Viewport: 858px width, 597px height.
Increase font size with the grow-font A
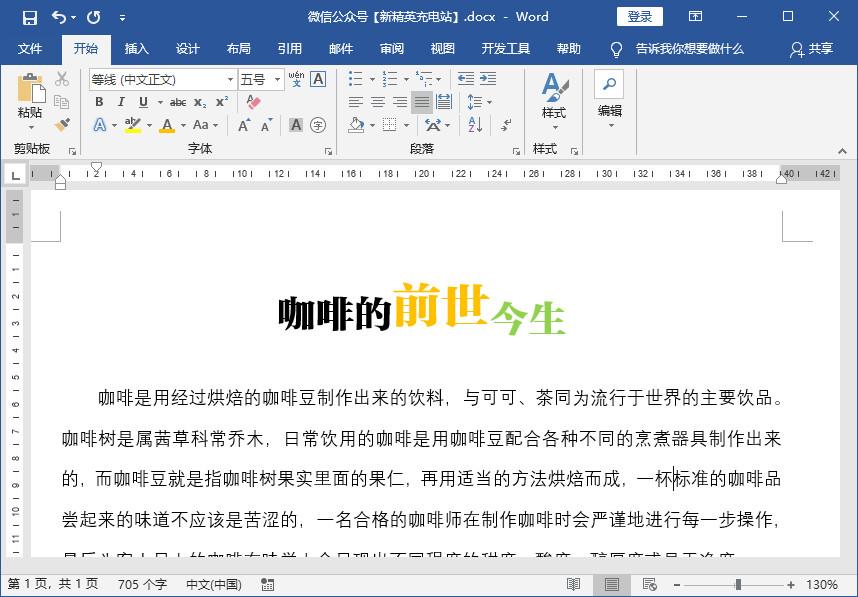(x=245, y=125)
